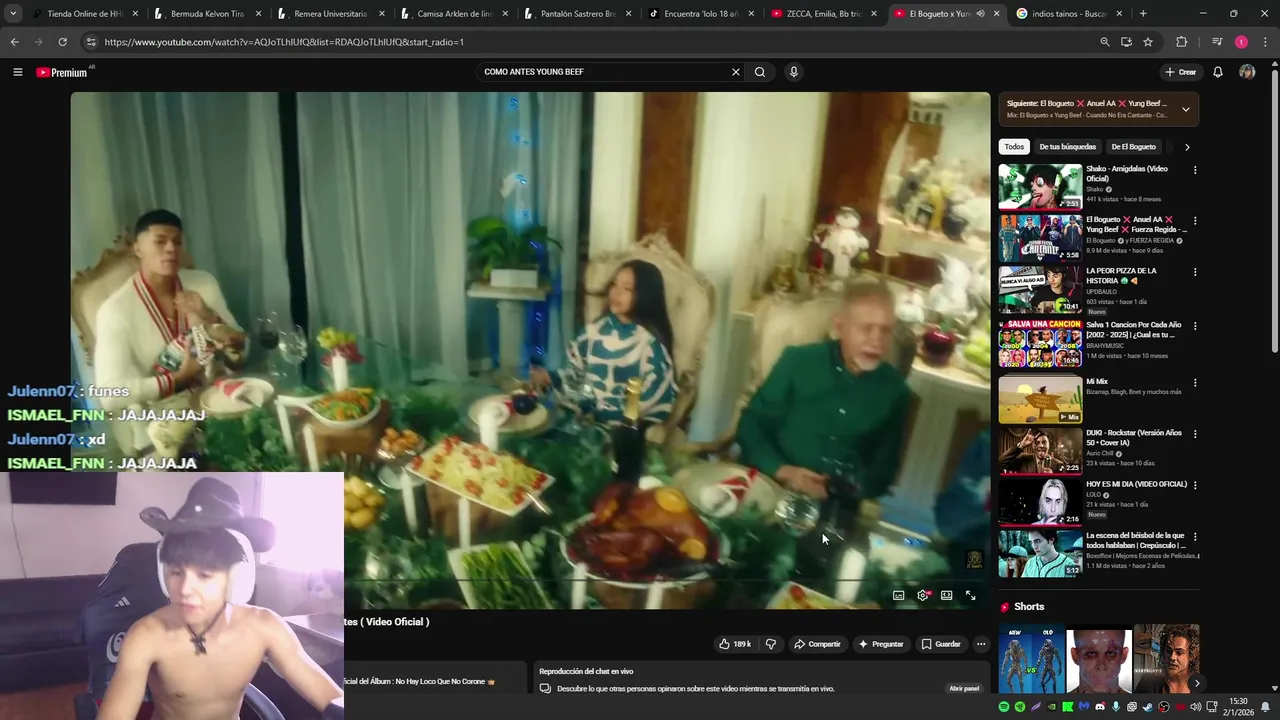Open Chrome zoom magnifier in address bar

tap(1104, 42)
